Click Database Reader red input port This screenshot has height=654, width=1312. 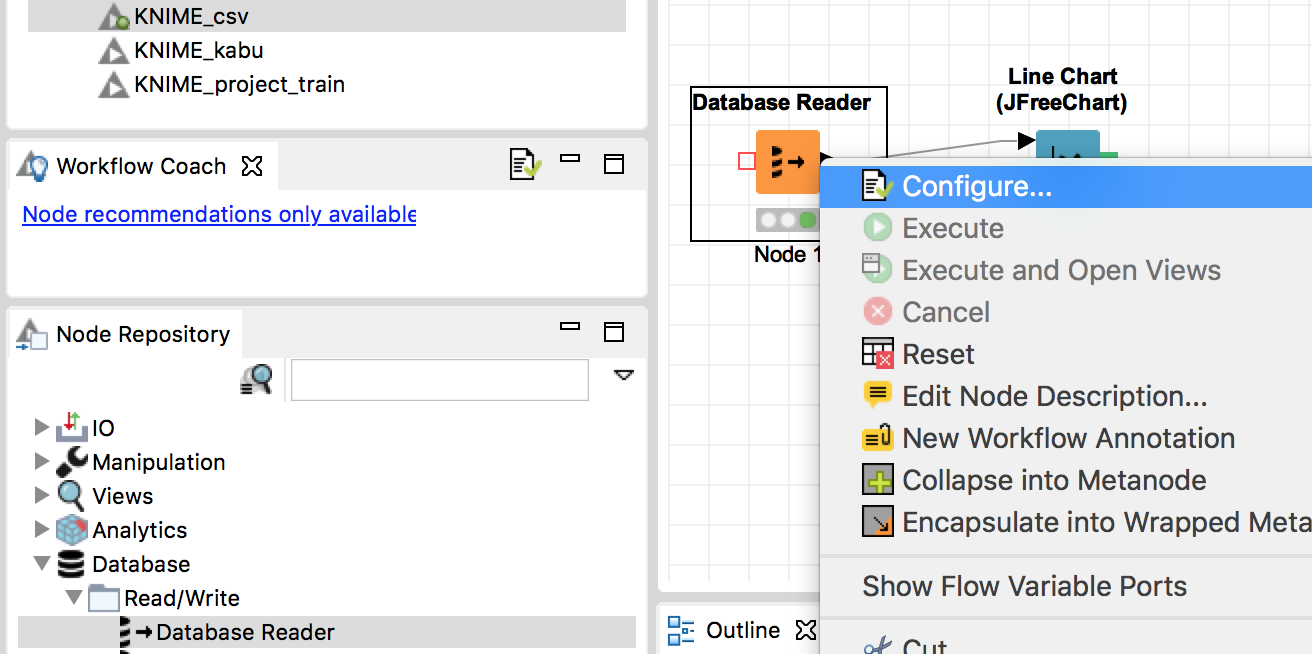(x=746, y=161)
